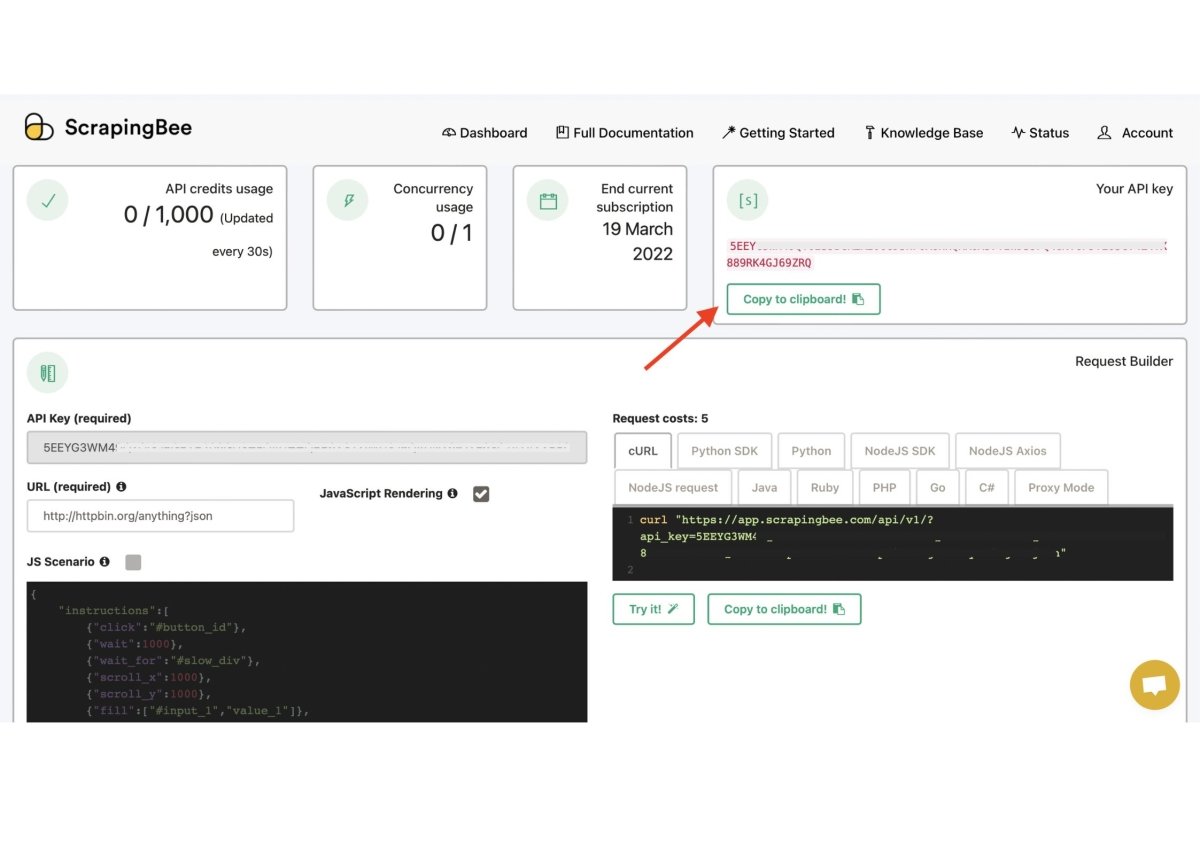Switch to the Python tab
Screen dimensions: 1200x848
tap(811, 451)
